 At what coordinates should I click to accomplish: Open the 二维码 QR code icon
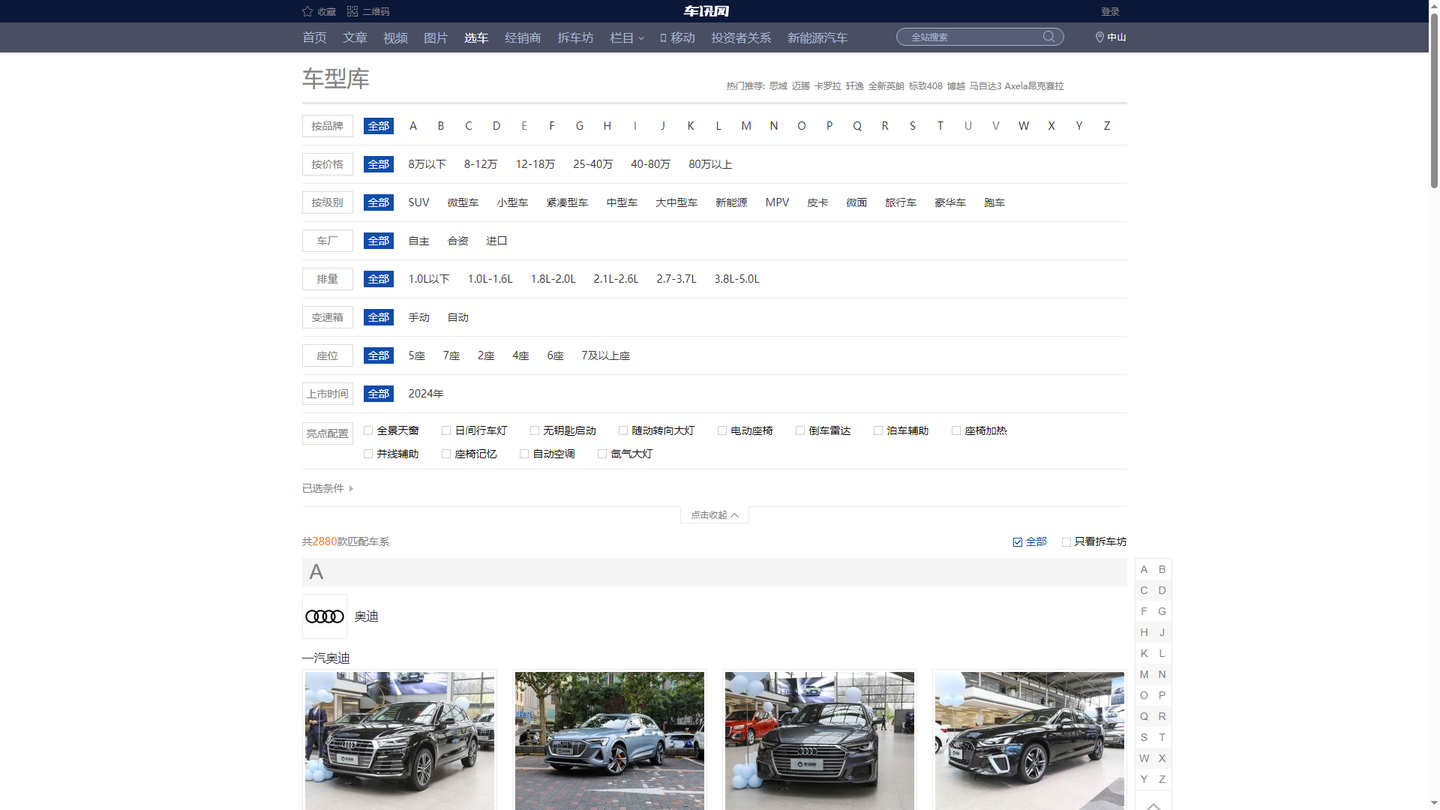pos(352,12)
